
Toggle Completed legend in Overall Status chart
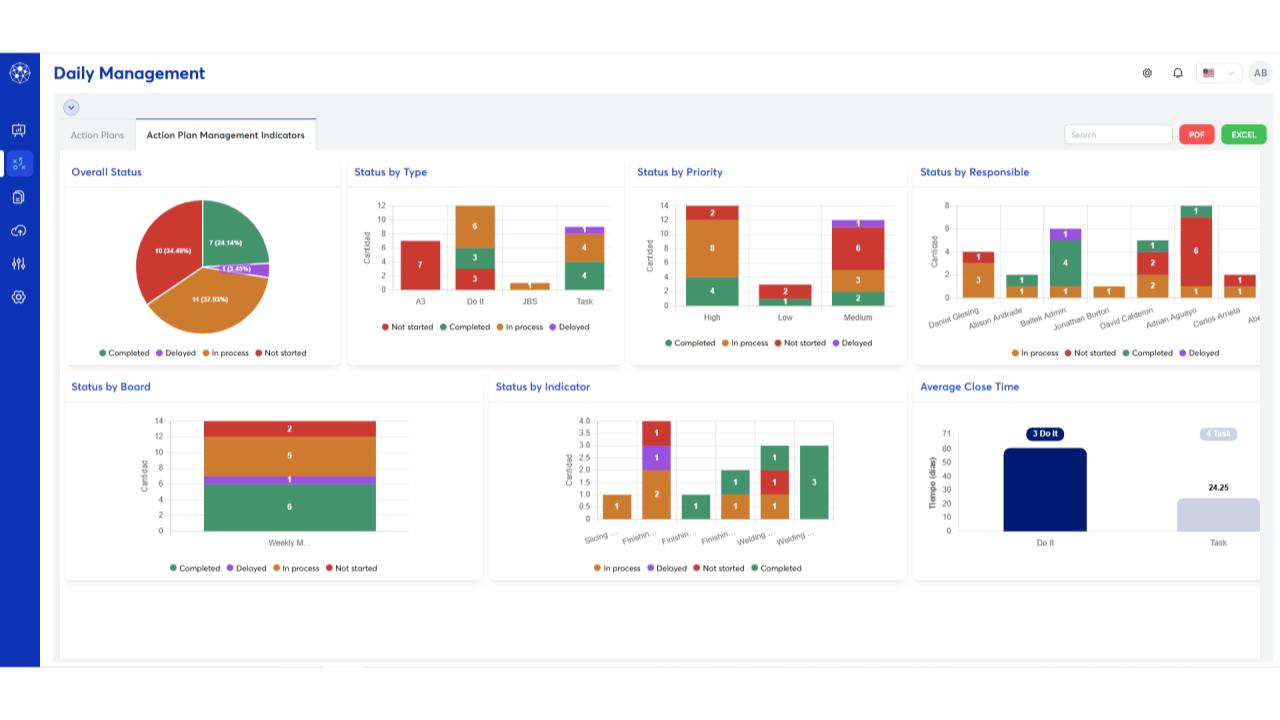tap(124, 353)
